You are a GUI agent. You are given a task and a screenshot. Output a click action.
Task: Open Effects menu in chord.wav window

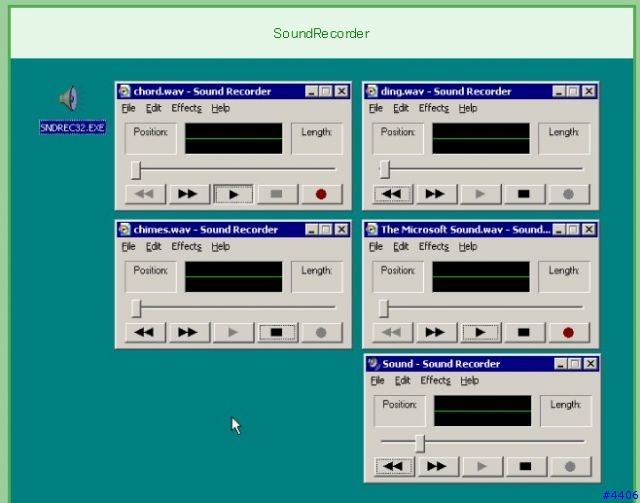tap(187, 108)
